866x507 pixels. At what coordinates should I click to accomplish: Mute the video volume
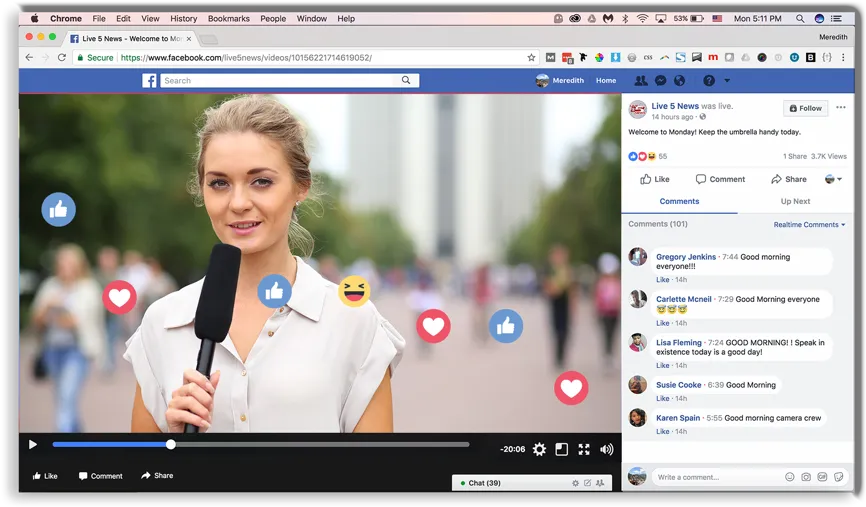pyautogui.click(x=606, y=450)
